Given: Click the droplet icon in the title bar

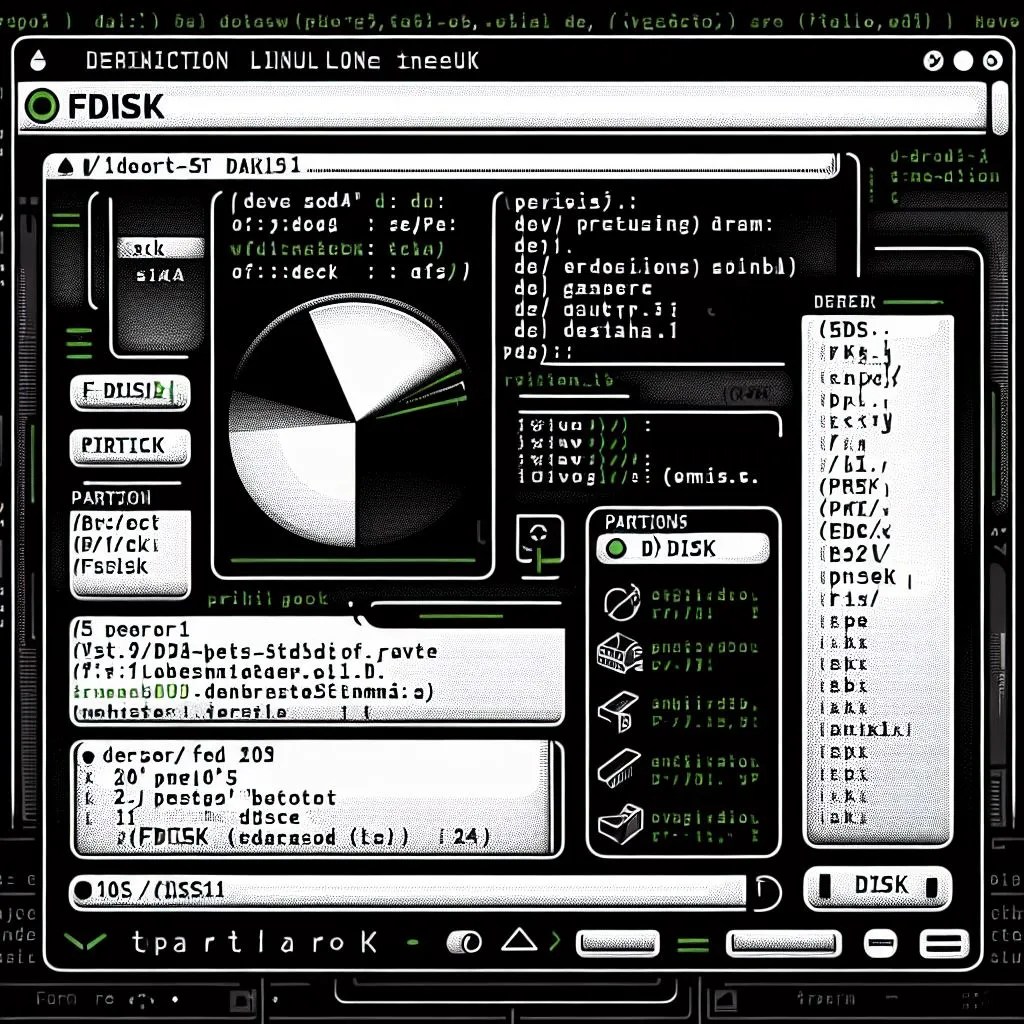Looking at the screenshot, I should point(39,60).
